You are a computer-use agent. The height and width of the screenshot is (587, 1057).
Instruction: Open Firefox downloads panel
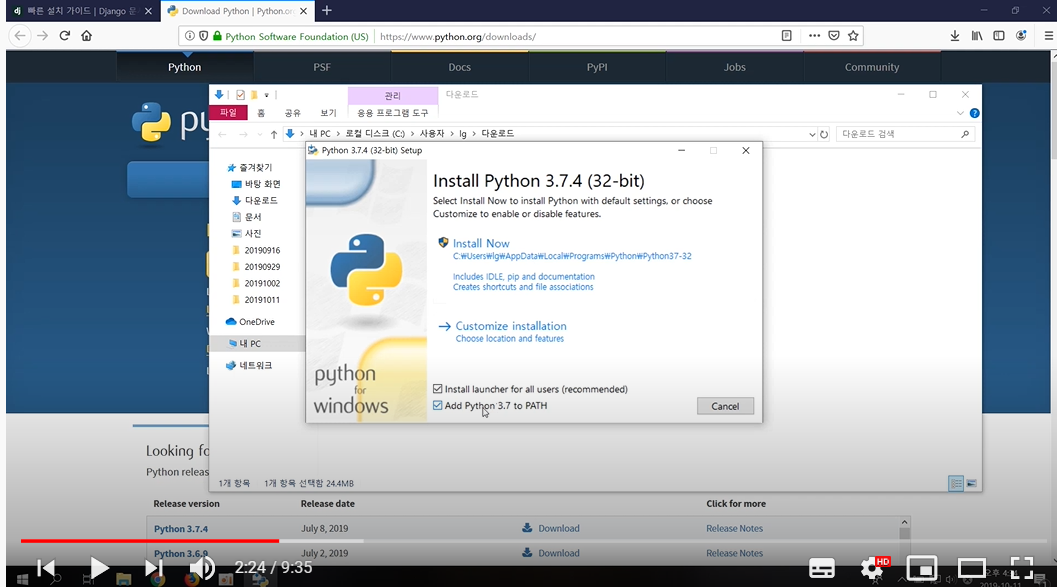pos(955,36)
